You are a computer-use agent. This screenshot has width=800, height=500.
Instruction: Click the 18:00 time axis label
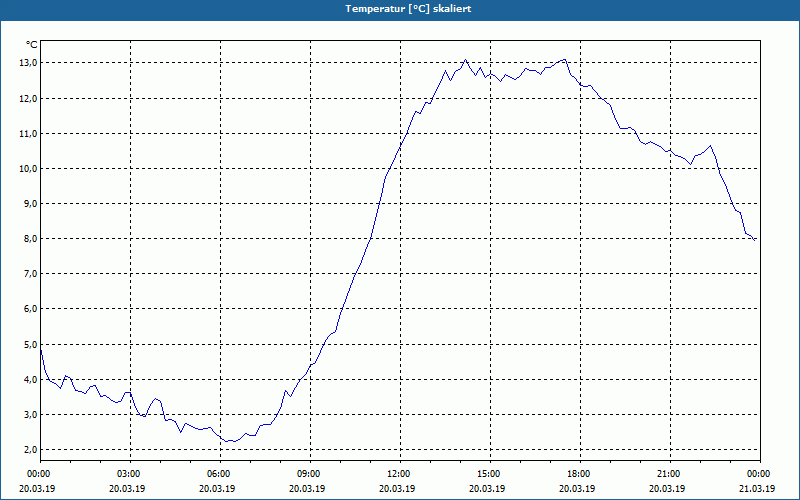[x=580, y=474]
